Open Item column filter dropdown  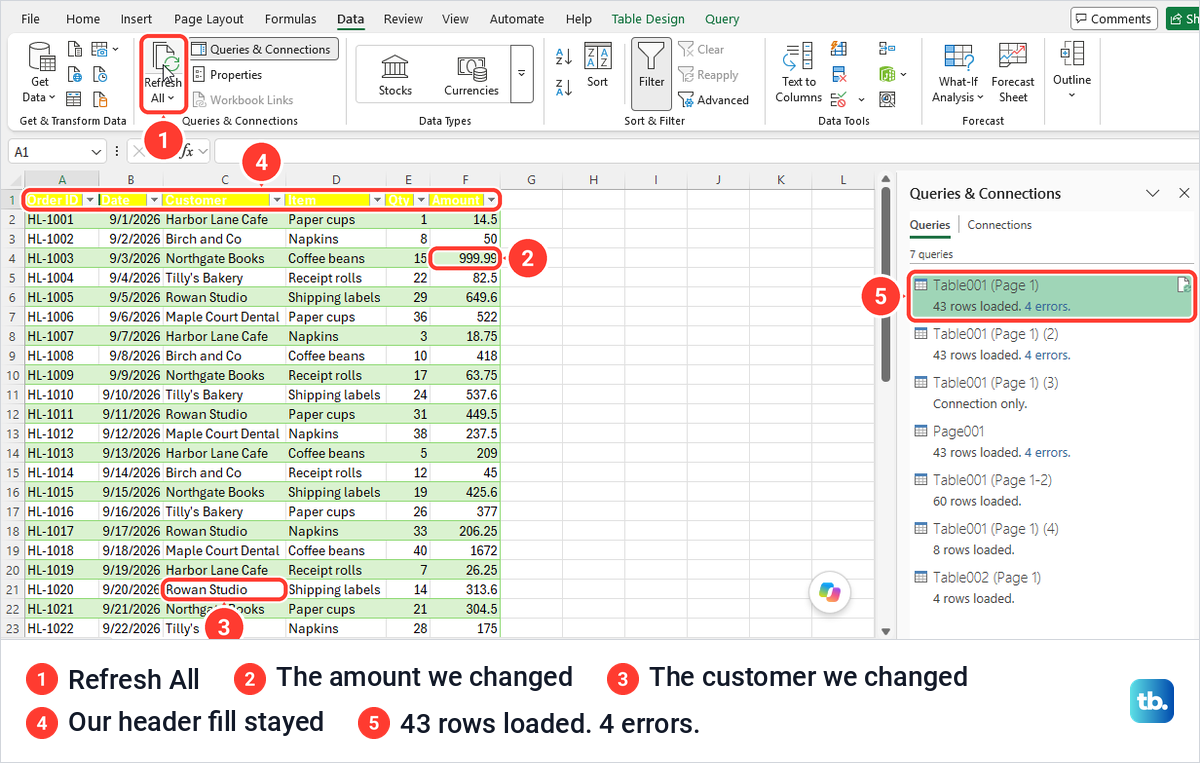tap(377, 200)
